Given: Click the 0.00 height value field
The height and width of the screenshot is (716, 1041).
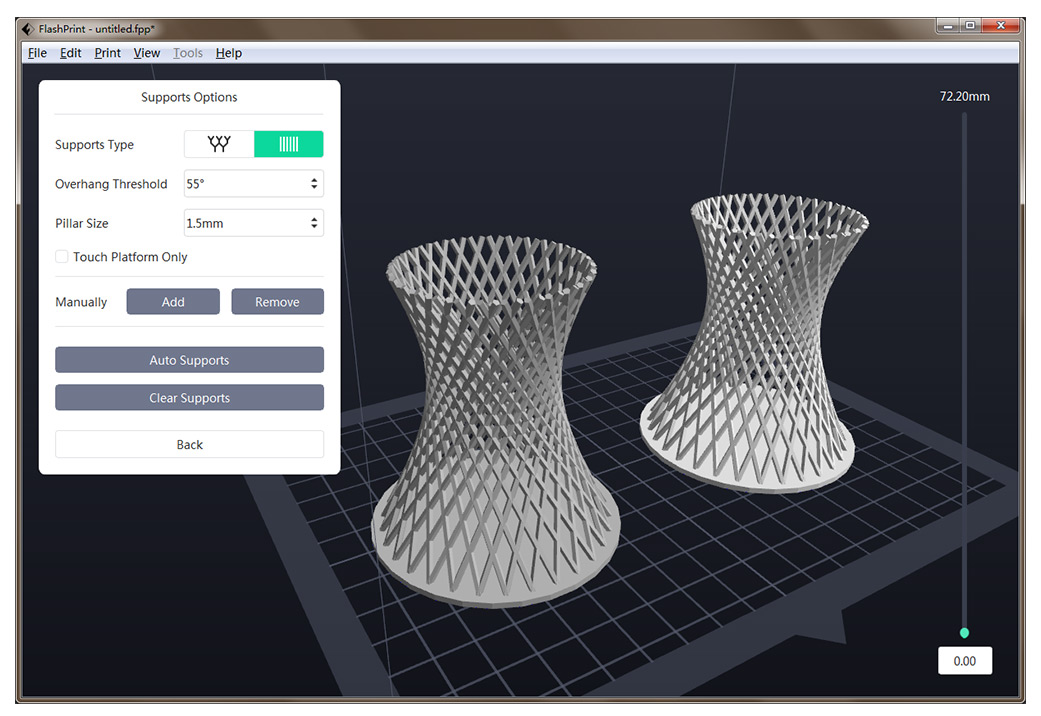Looking at the screenshot, I should tap(965, 661).
